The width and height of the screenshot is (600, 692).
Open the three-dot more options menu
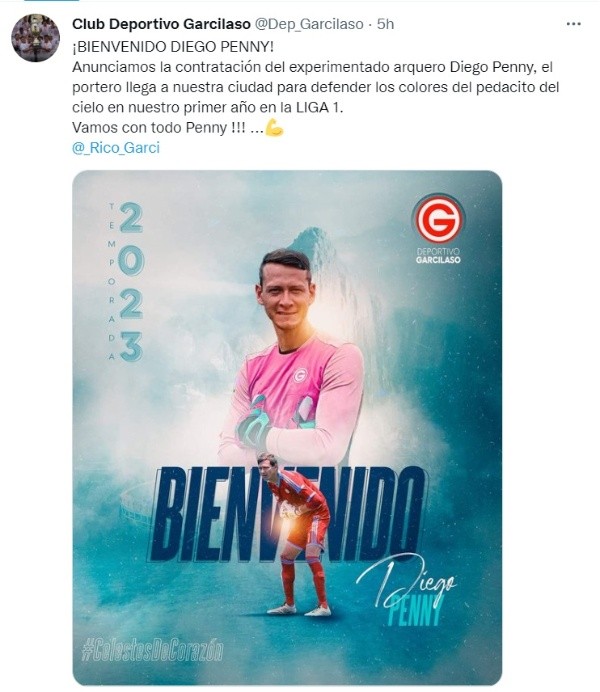(573, 24)
